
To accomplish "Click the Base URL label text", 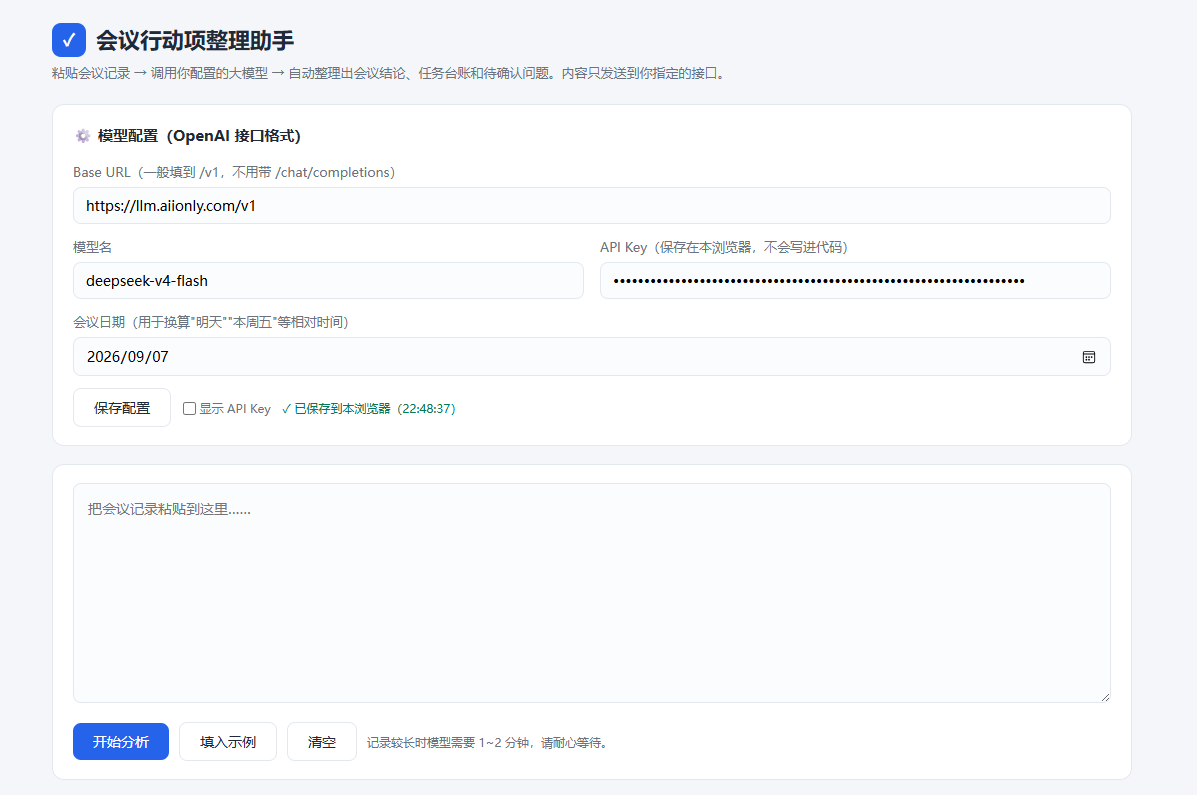I will [234, 173].
